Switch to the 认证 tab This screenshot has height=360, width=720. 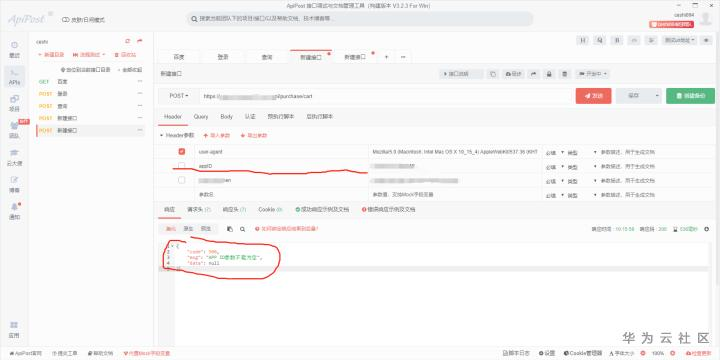250,117
